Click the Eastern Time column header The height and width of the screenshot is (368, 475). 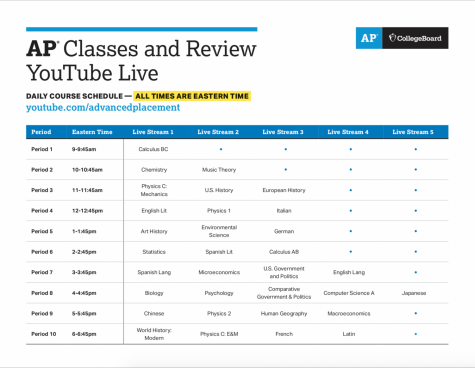pos(92,132)
